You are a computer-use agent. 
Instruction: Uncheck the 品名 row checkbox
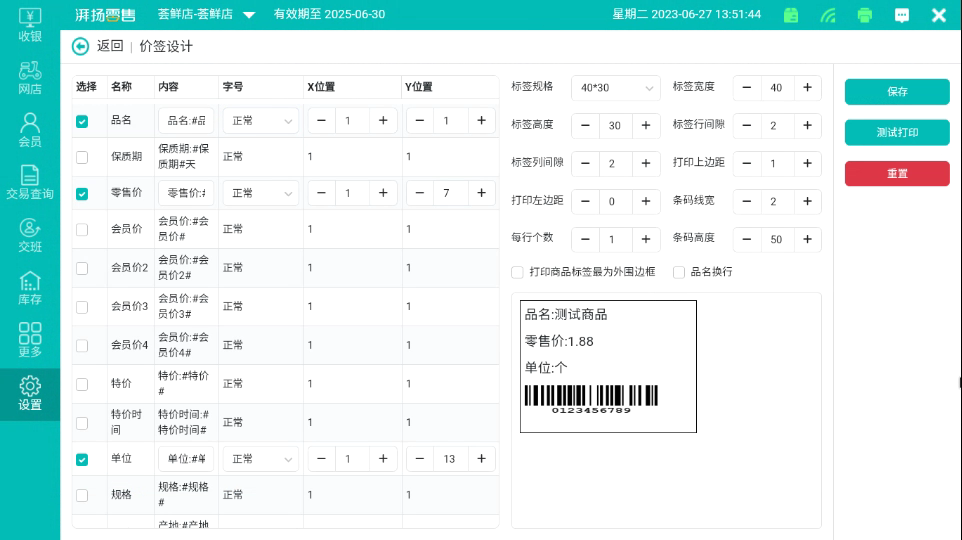click(x=82, y=121)
